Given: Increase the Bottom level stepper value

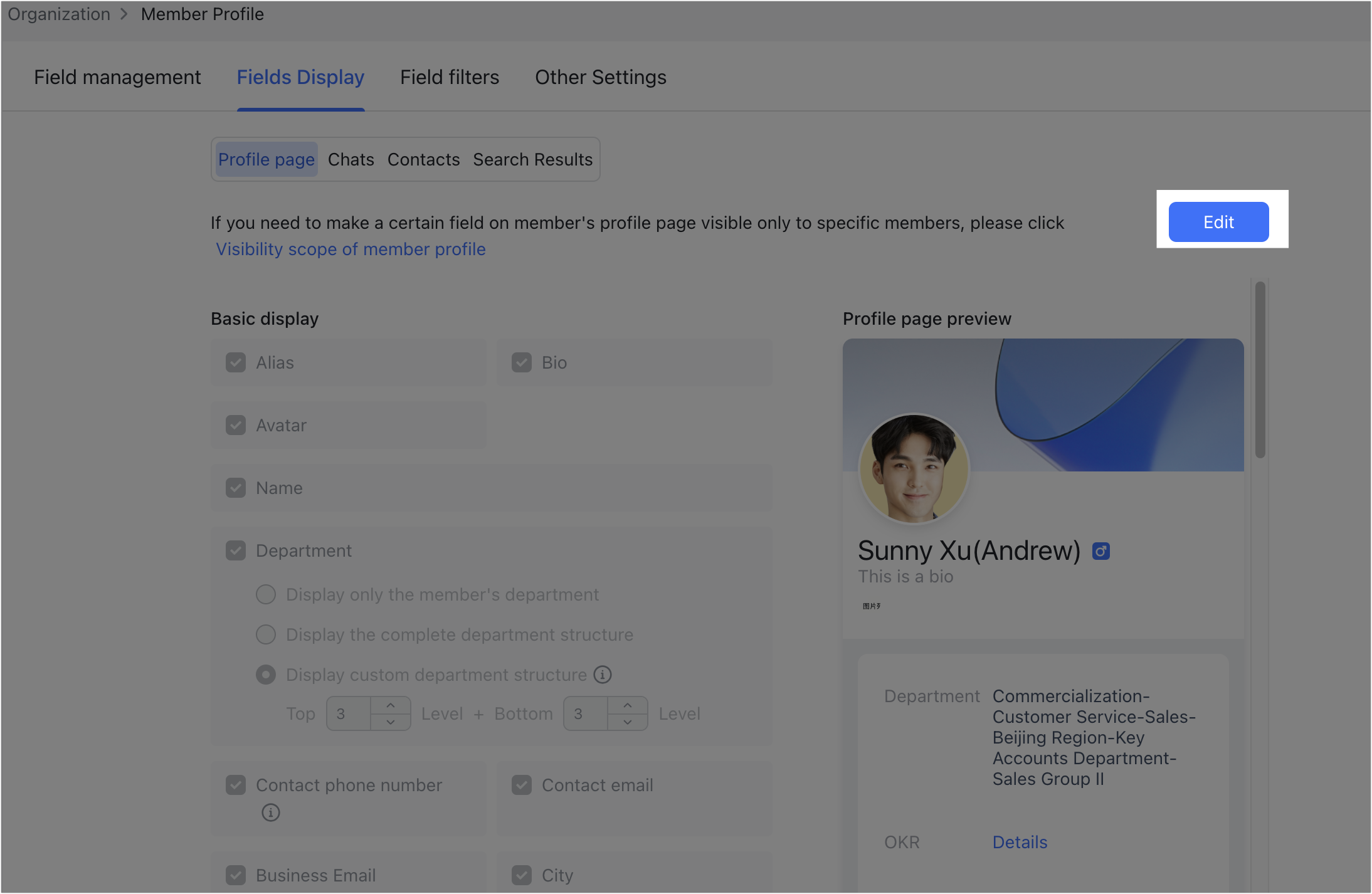Looking at the screenshot, I should (628, 705).
